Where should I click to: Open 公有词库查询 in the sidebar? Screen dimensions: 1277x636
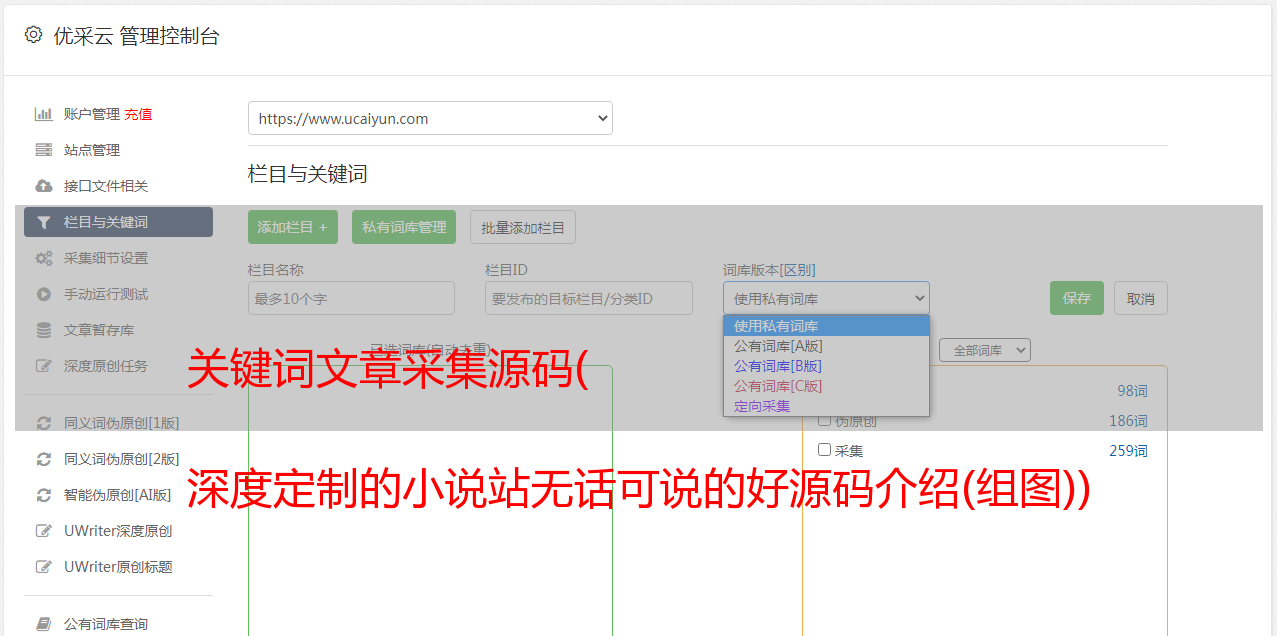(x=106, y=624)
